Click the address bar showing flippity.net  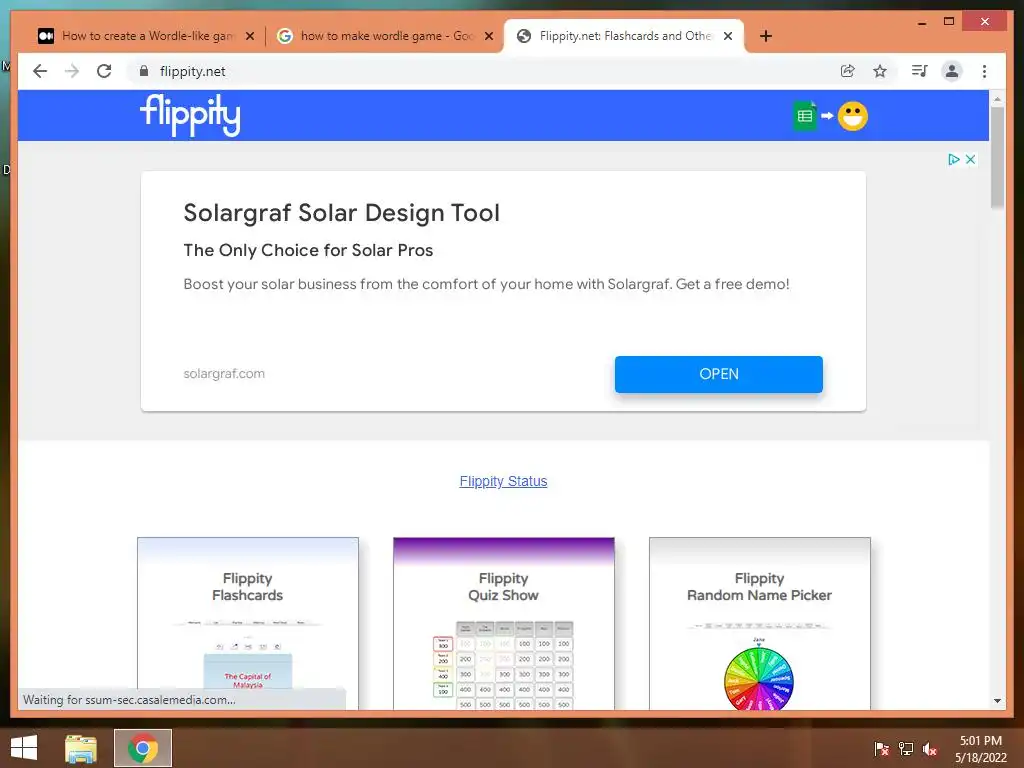tap(483, 71)
